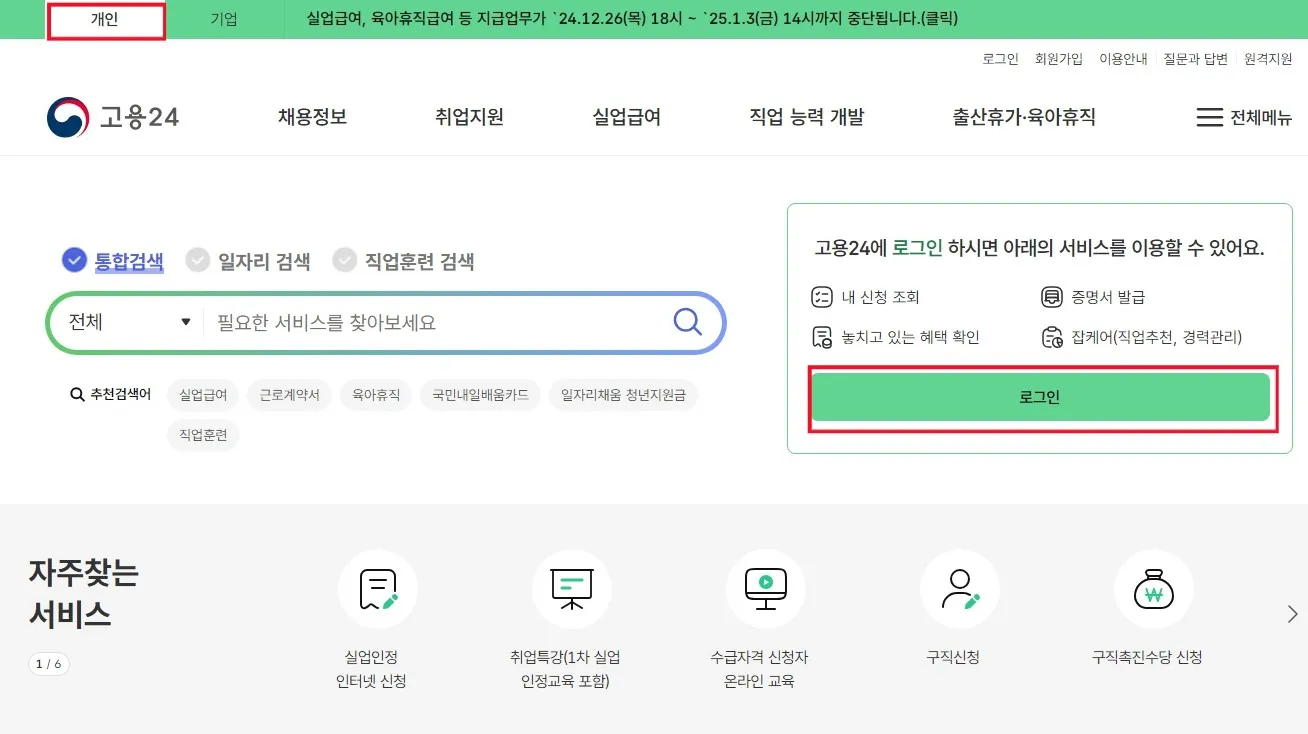Viewport: 1308px width, 734px height.
Task: Open the 원격지원 link
Action: [x=1268, y=59]
